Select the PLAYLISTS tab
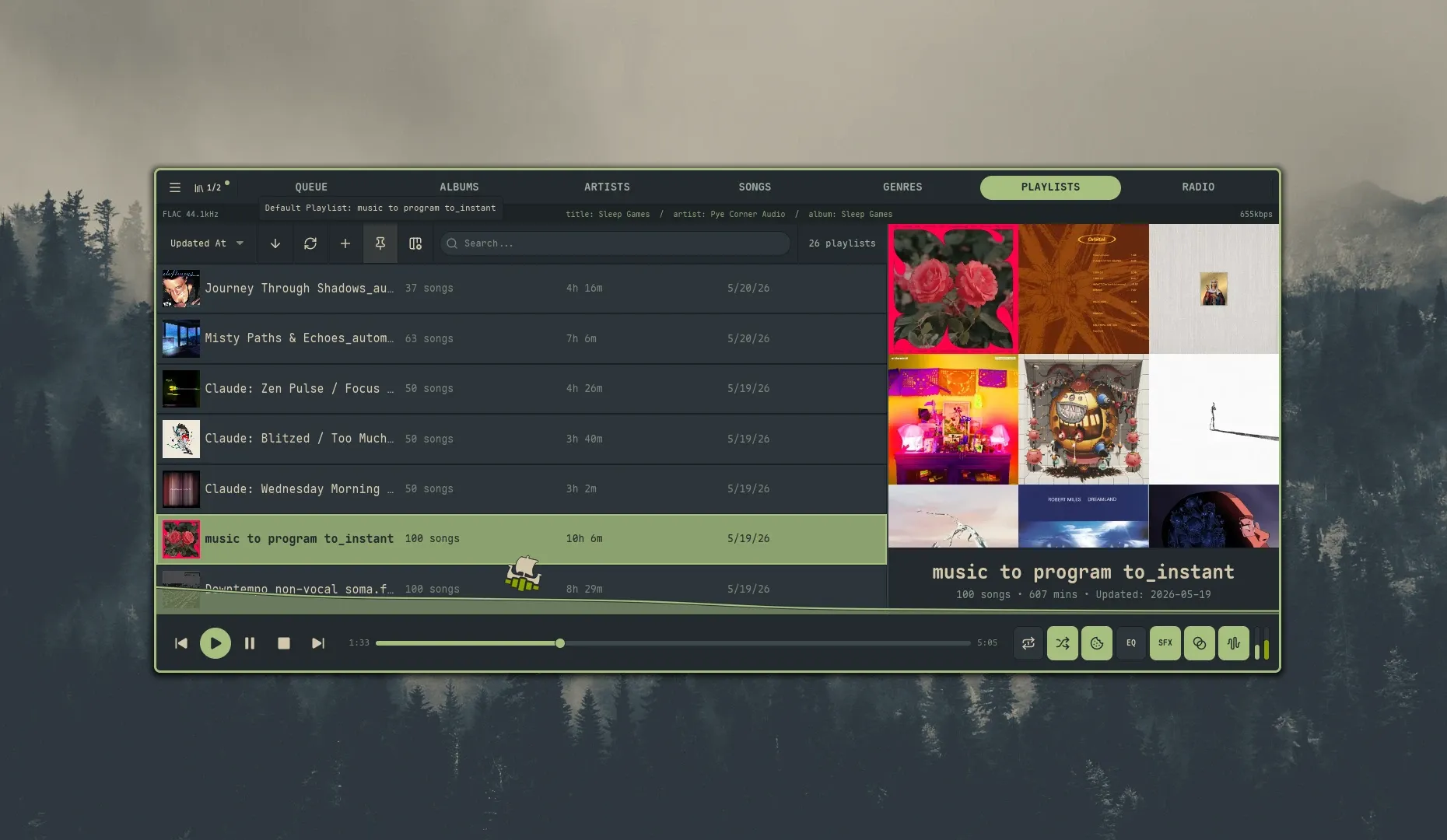This screenshot has width=1447, height=840. (x=1050, y=187)
